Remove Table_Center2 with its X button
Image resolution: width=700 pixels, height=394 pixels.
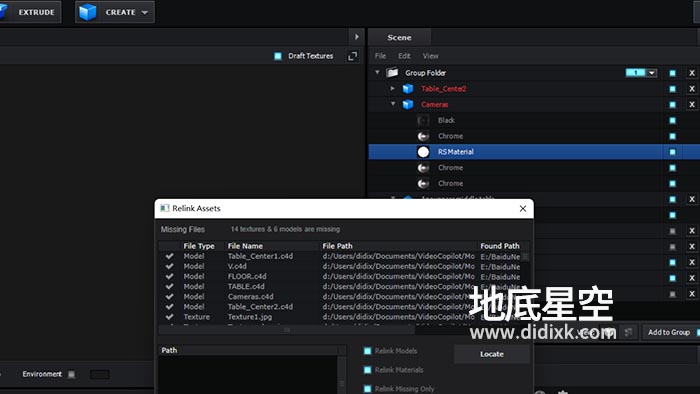pos(692,89)
